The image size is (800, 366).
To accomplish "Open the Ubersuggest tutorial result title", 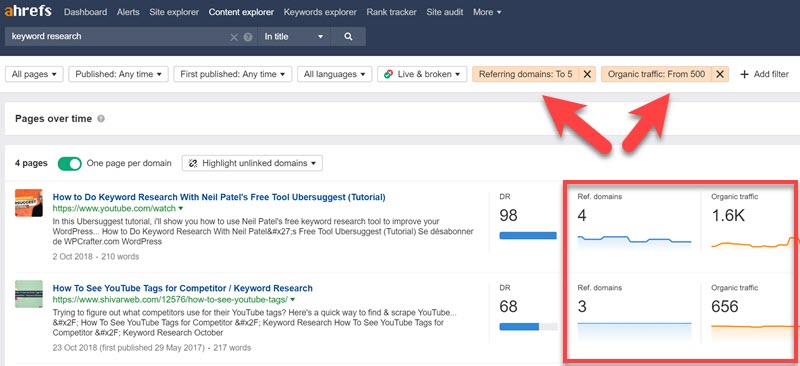I will [219, 197].
